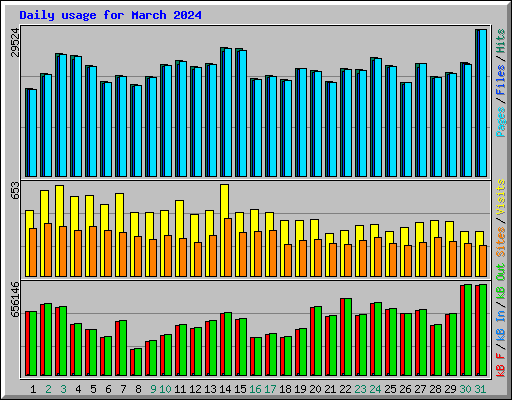Click day label 1 on the x-axis
512x400 pixels.
click(x=33, y=389)
